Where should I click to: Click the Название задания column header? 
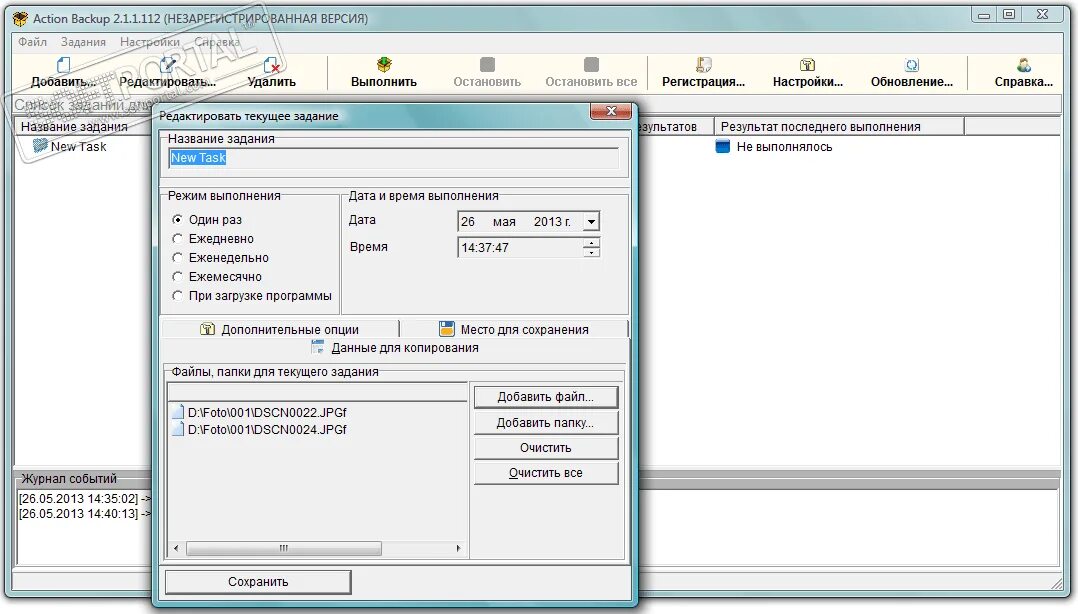(84, 127)
